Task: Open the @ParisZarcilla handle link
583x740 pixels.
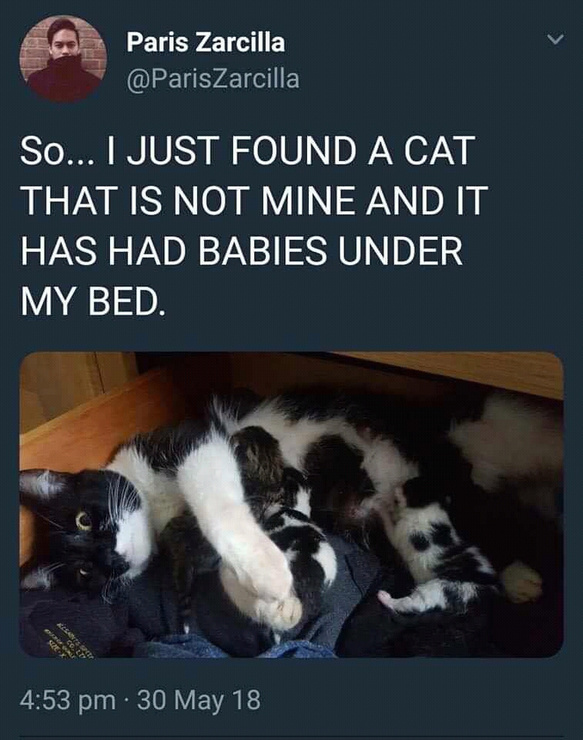Action: coord(212,78)
